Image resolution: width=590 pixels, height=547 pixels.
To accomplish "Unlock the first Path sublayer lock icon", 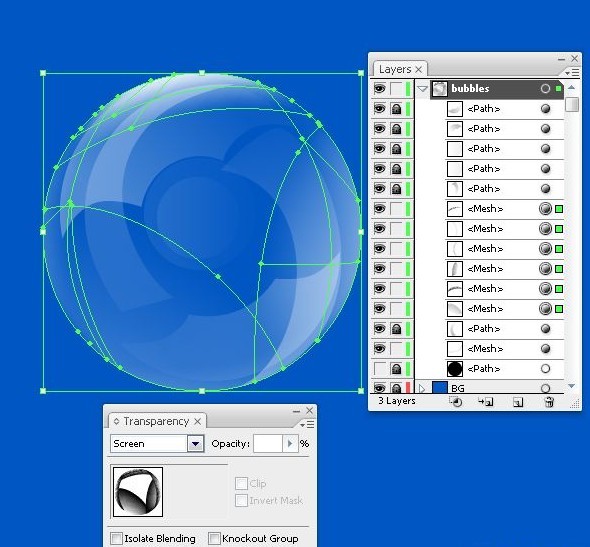I will click(x=396, y=109).
